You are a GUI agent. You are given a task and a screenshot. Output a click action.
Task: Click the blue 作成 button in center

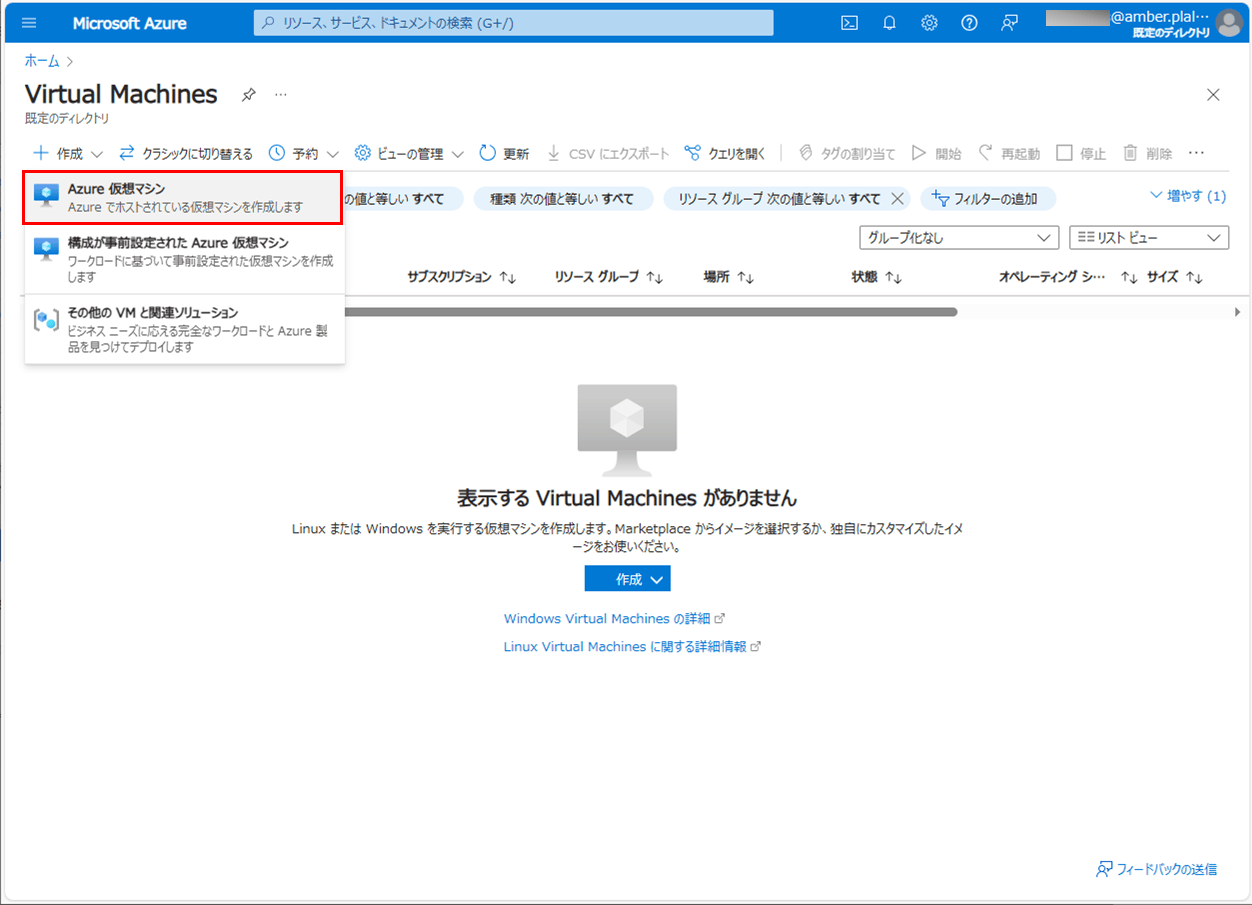pyautogui.click(x=627, y=579)
